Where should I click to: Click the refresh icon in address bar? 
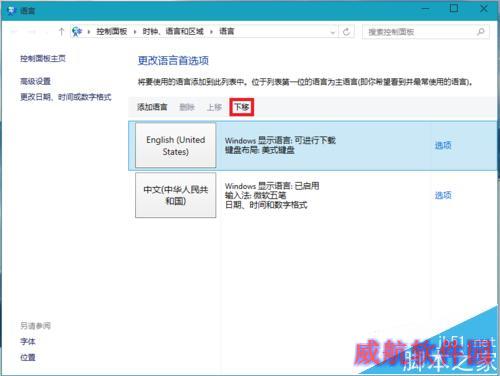346,32
